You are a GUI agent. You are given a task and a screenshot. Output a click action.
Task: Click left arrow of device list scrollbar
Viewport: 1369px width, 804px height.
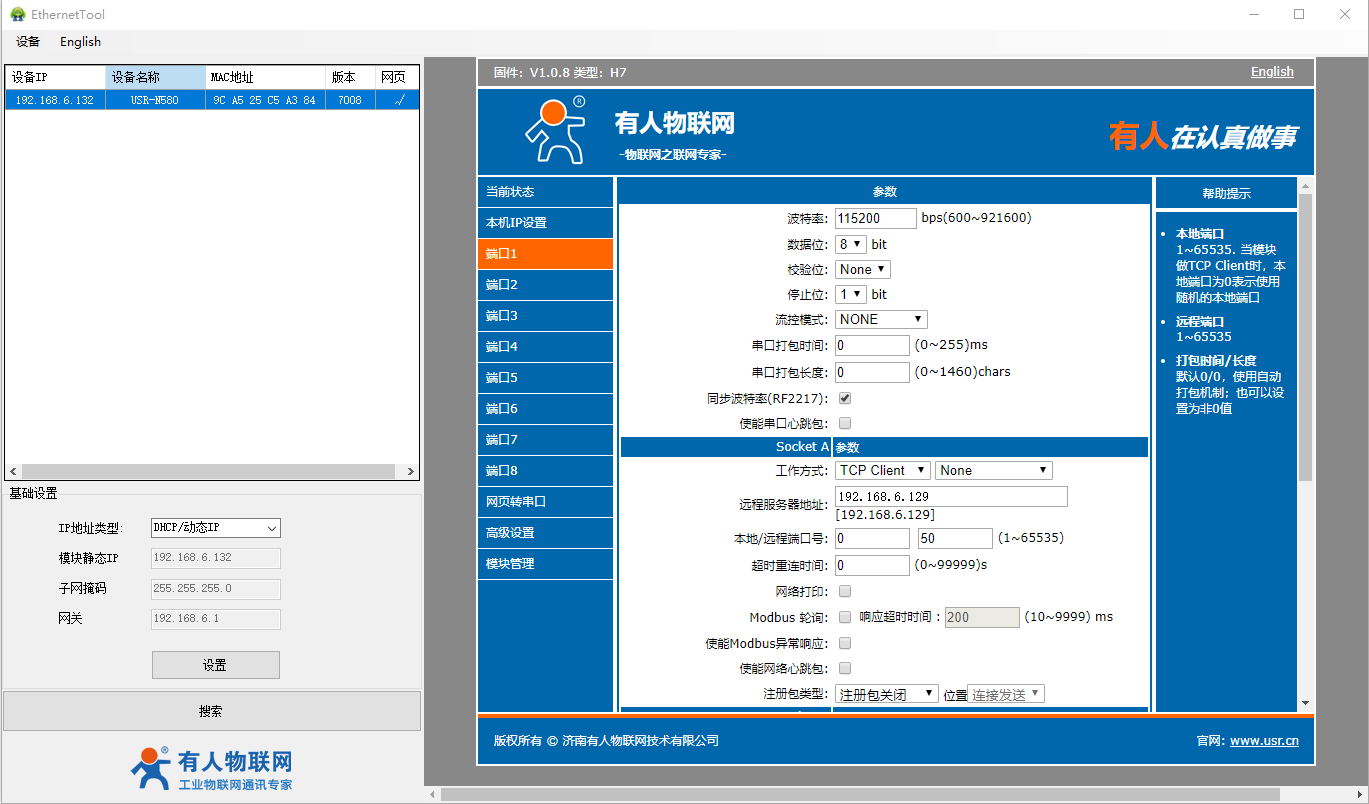(13, 471)
